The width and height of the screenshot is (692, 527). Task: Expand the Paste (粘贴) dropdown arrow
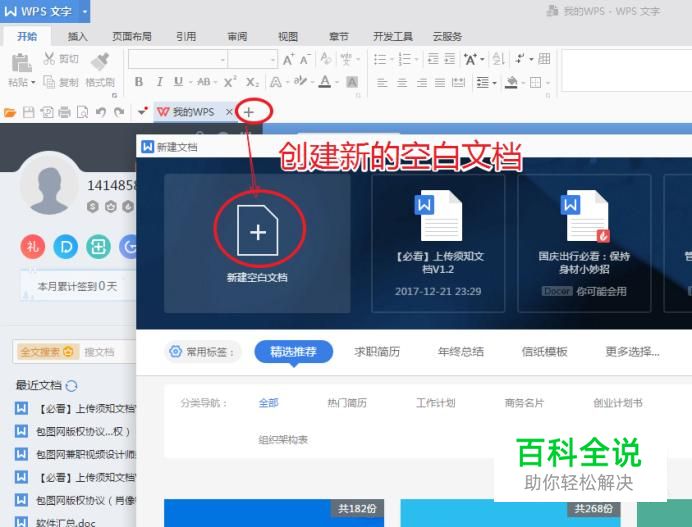(x=33, y=83)
